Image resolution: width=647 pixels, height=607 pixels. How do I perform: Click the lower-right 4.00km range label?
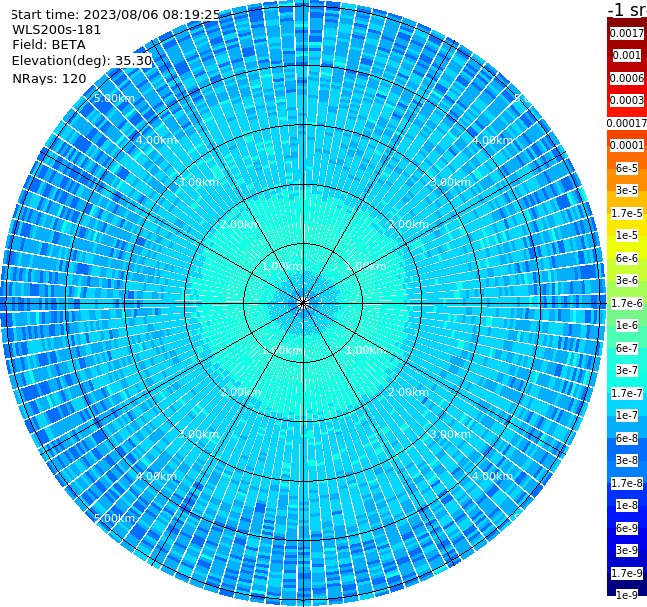tap(493, 476)
